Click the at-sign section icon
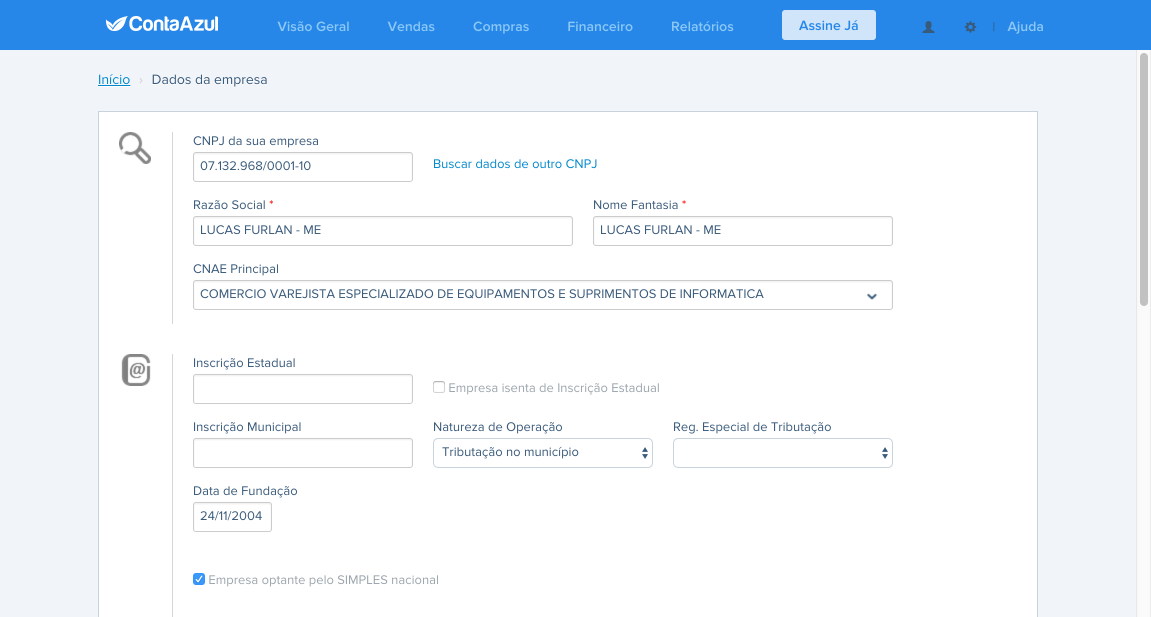 coord(136,370)
